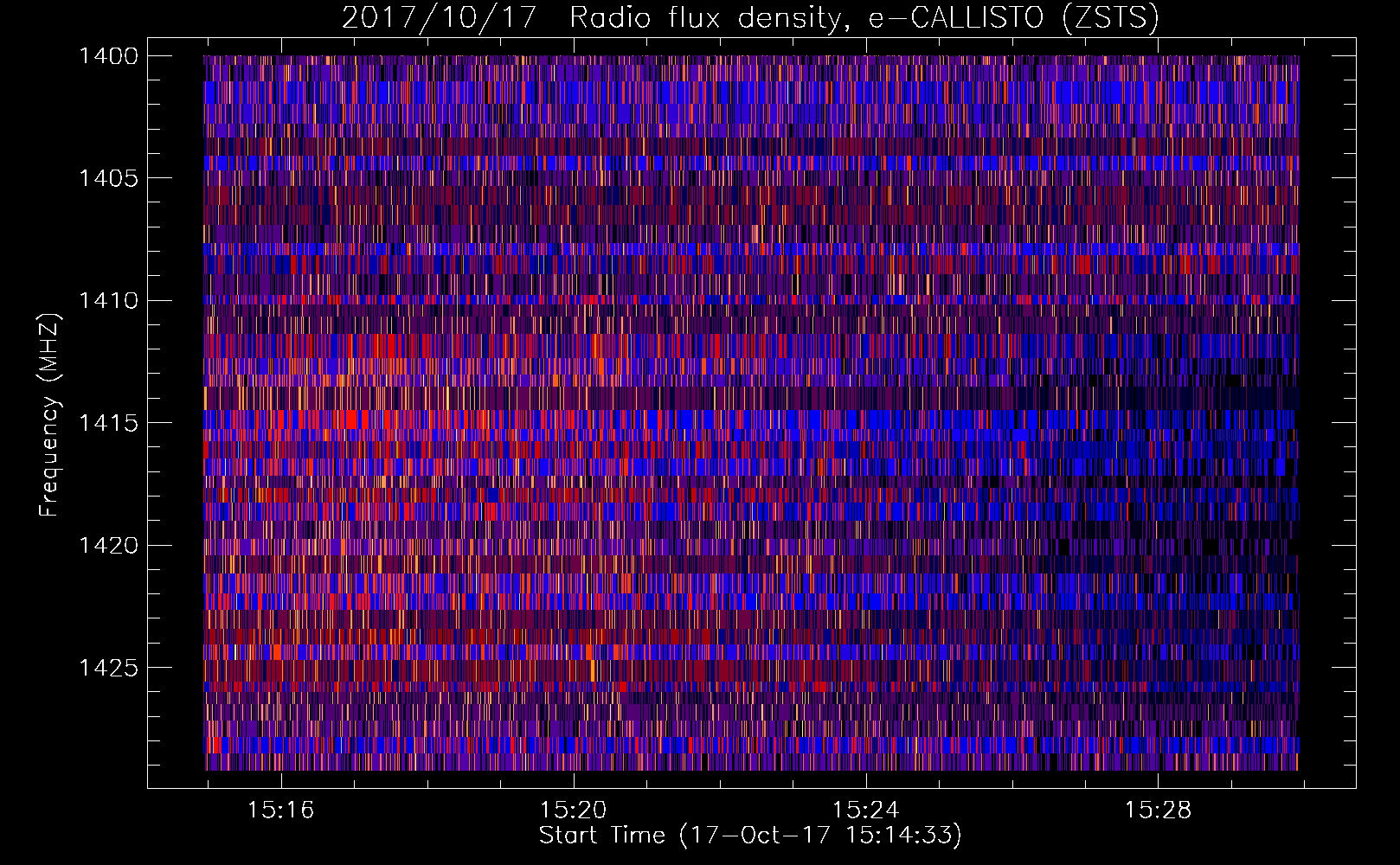Click the 1405 frequency tick label
This screenshot has width=1400, height=865.
click(108, 178)
